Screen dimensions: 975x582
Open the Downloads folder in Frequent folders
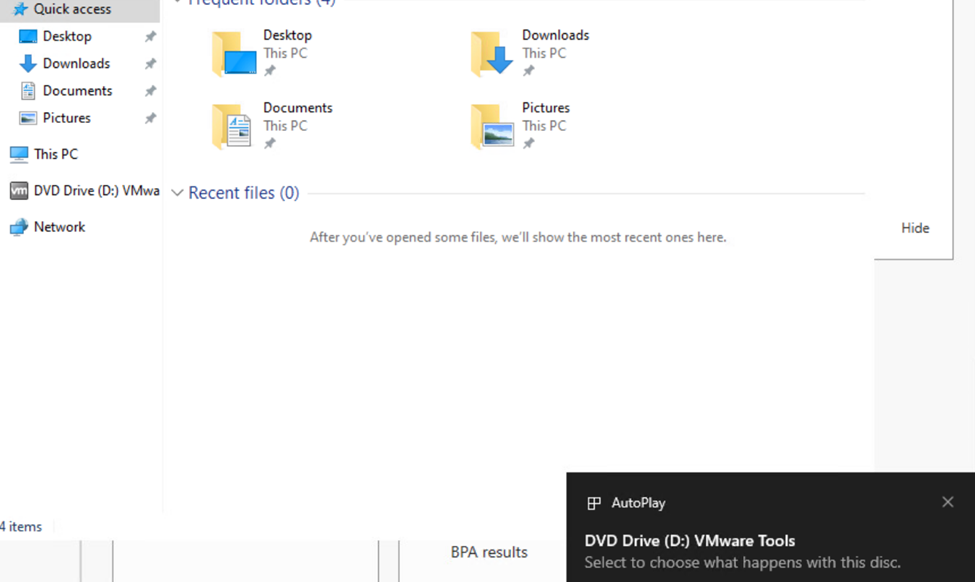492,54
